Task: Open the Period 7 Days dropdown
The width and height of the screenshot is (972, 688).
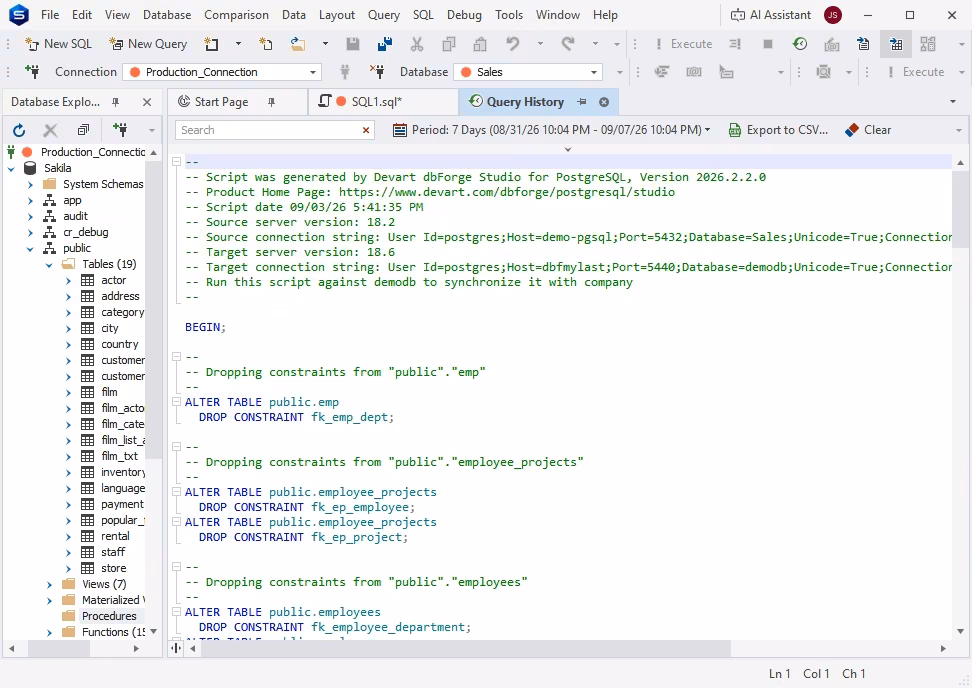Action: pyautogui.click(x=552, y=130)
